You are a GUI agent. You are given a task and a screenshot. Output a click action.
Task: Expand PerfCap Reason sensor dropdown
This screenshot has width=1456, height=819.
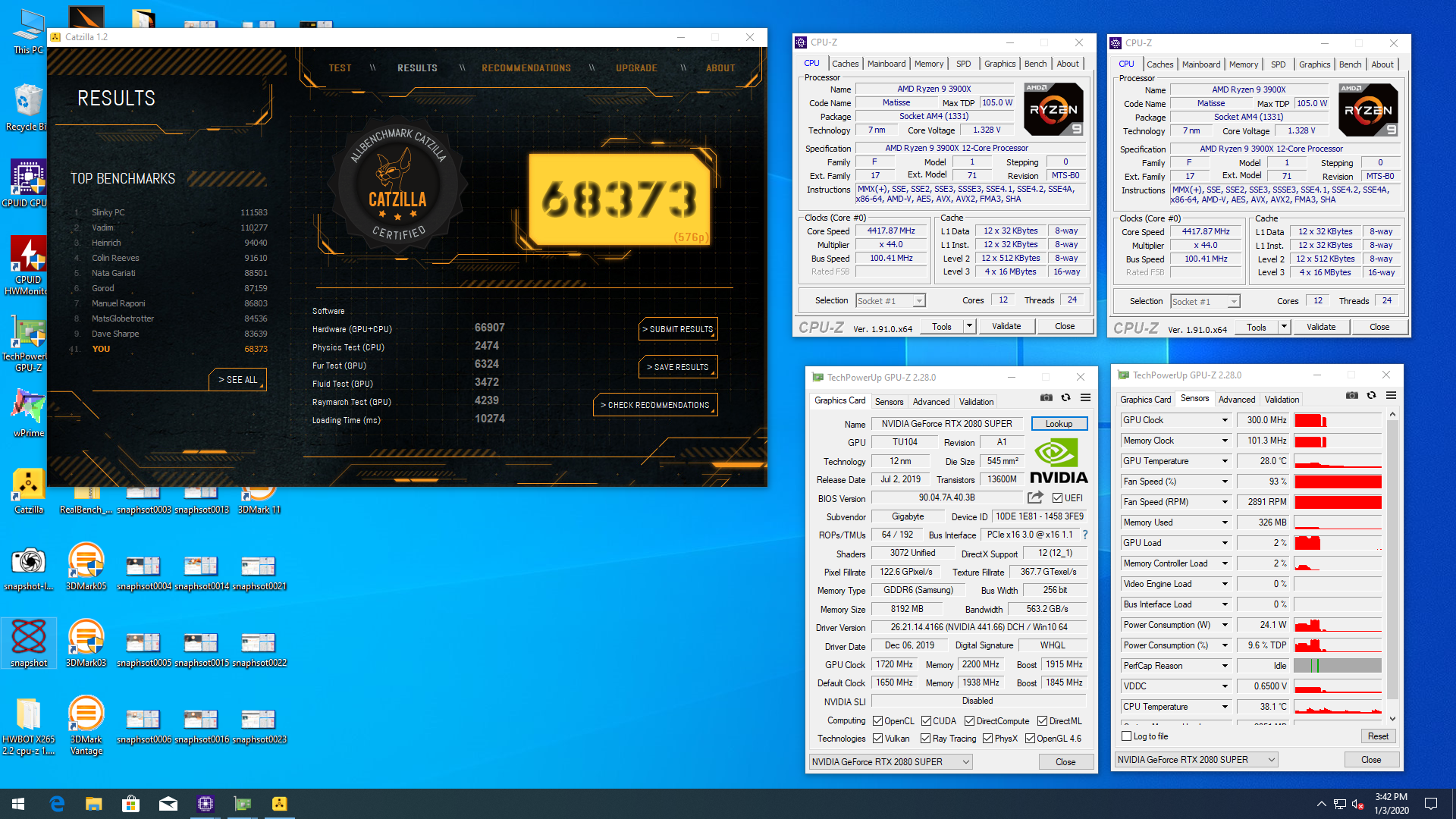1224,666
